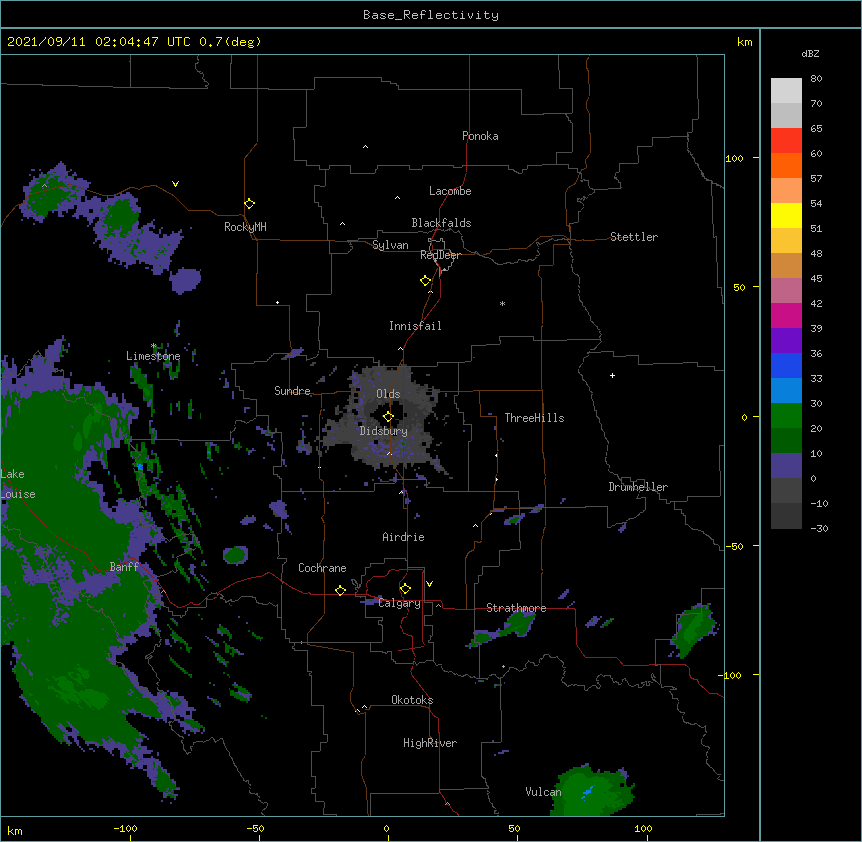Click the Okotoks label

pyautogui.click(x=412, y=700)
